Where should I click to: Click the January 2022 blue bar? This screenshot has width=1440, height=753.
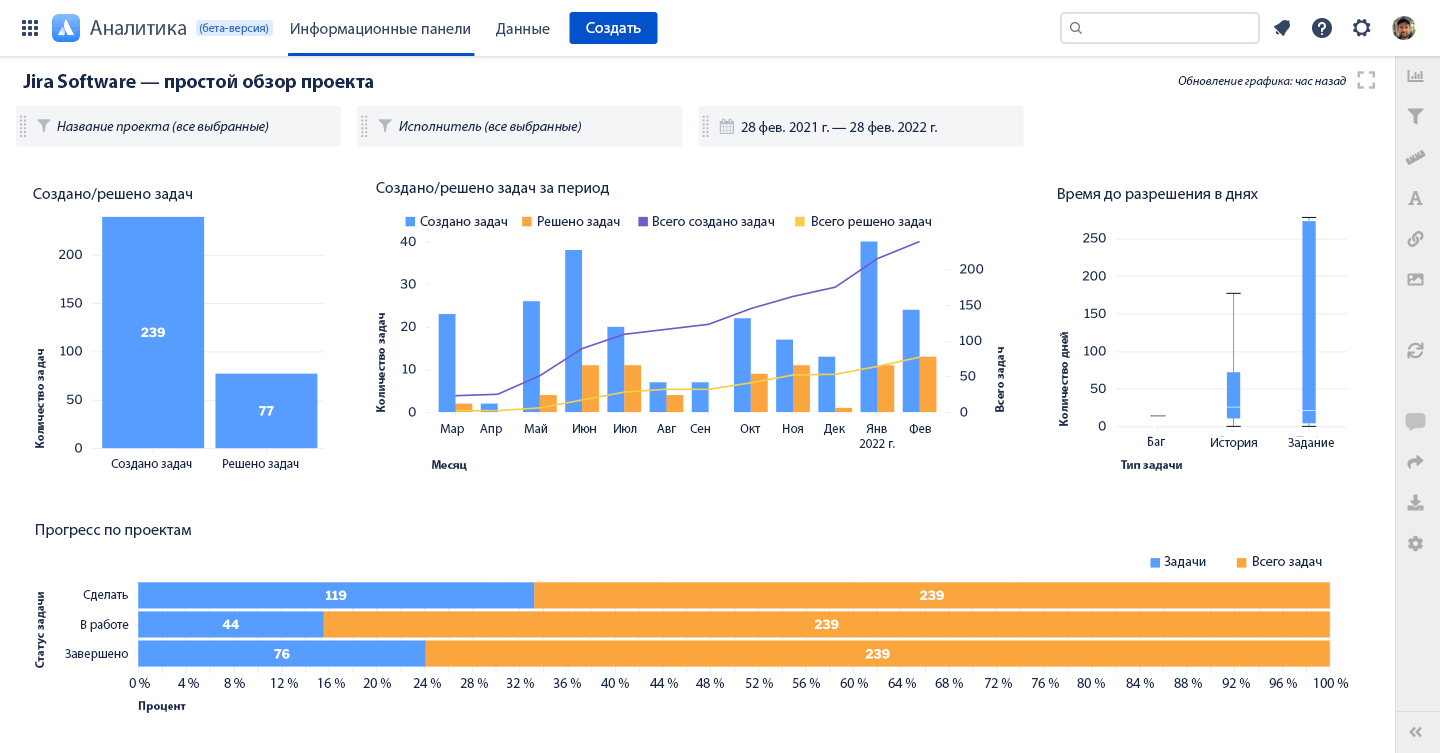[x=869, y=326]
